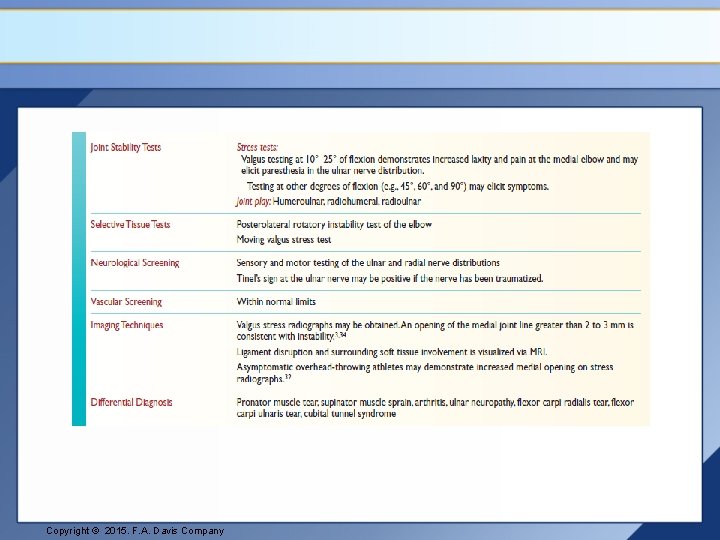Click the 'Testing at other degrees of flexion' line
The image size is (720, 540).
[x=398, y=186]
